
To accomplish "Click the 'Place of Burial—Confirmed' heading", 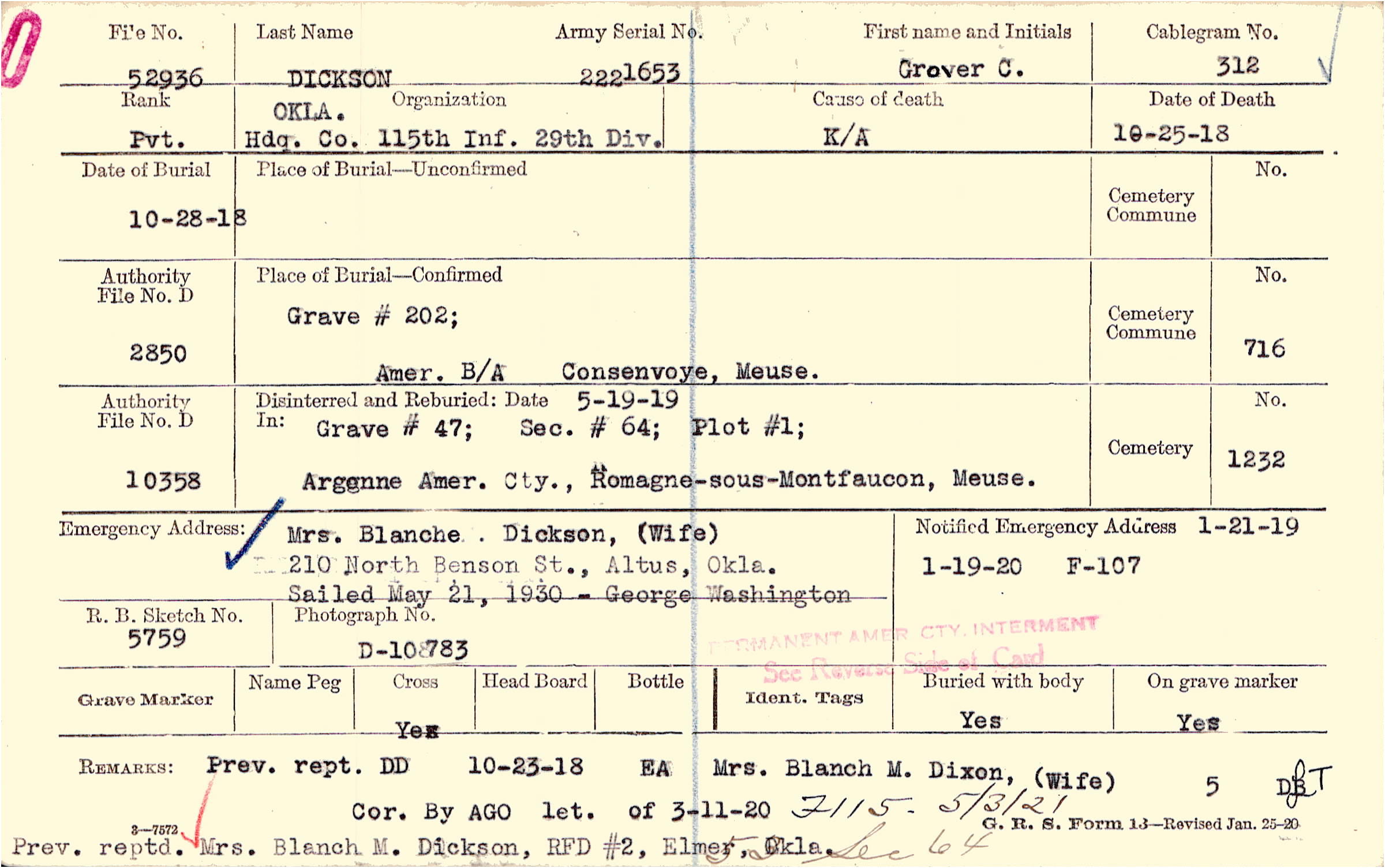I will click(x=379, y=275).
